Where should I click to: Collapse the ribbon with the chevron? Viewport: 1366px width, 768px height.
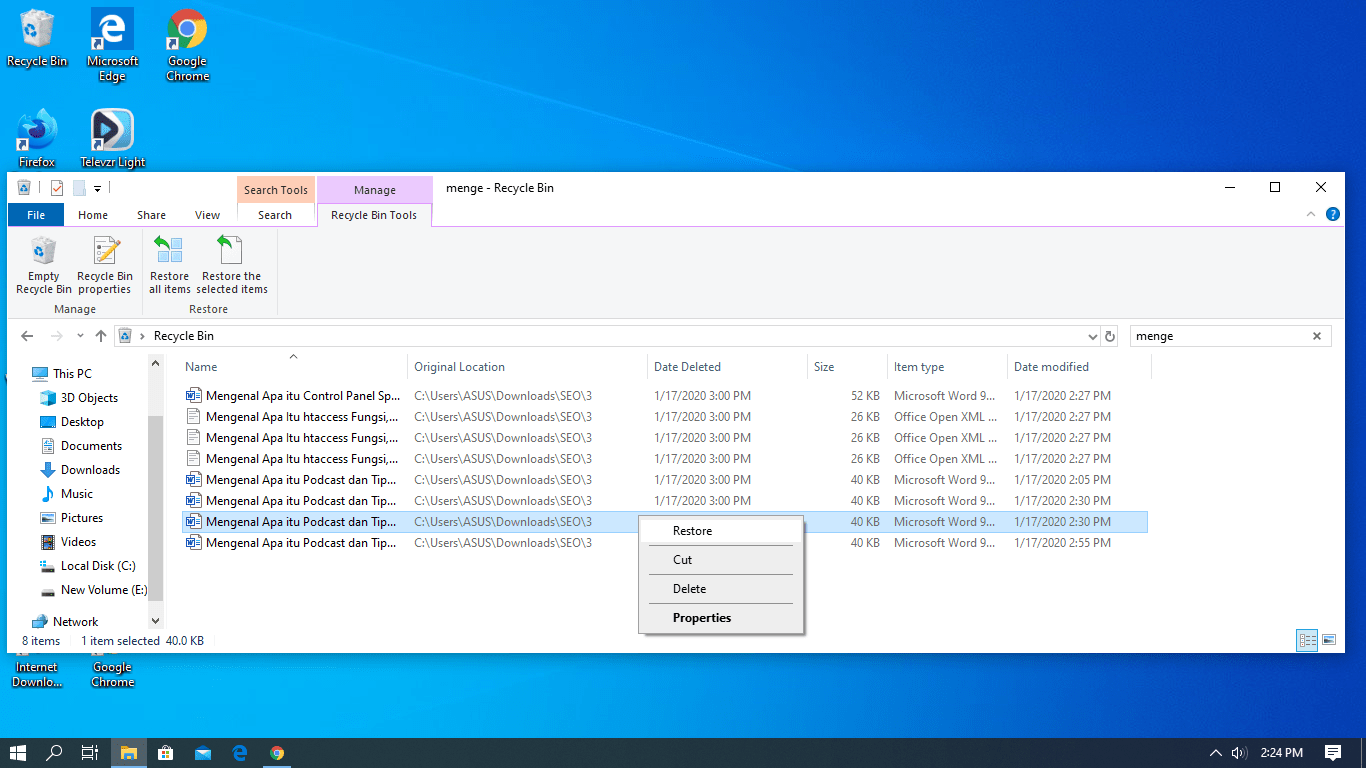point(1312,214)
